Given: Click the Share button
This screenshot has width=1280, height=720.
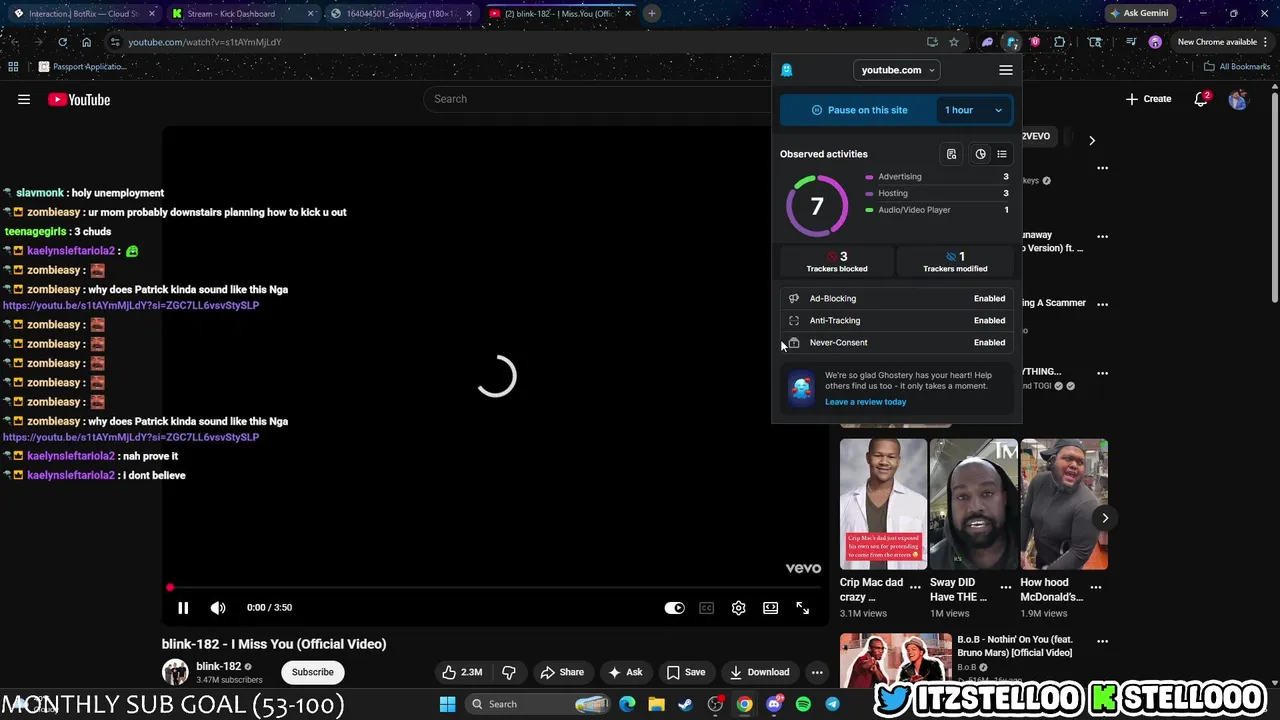Looking at the screenshot, I should 562,672.
